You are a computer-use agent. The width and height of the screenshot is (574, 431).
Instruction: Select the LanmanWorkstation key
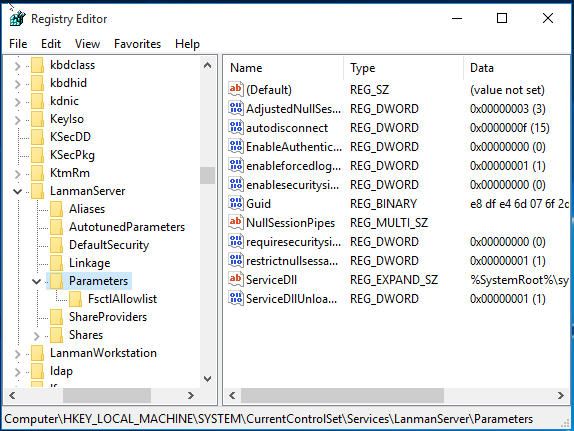point(103,353)
